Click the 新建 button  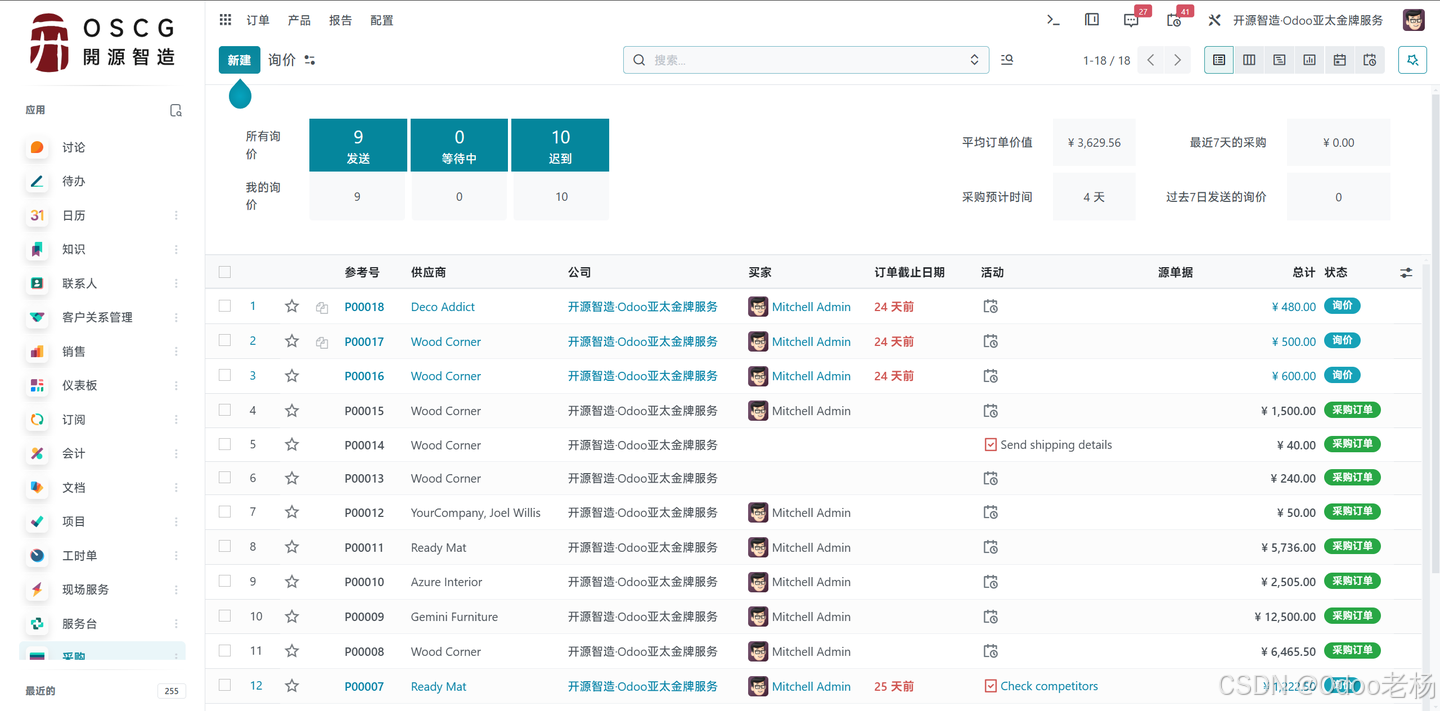[239, 60]
